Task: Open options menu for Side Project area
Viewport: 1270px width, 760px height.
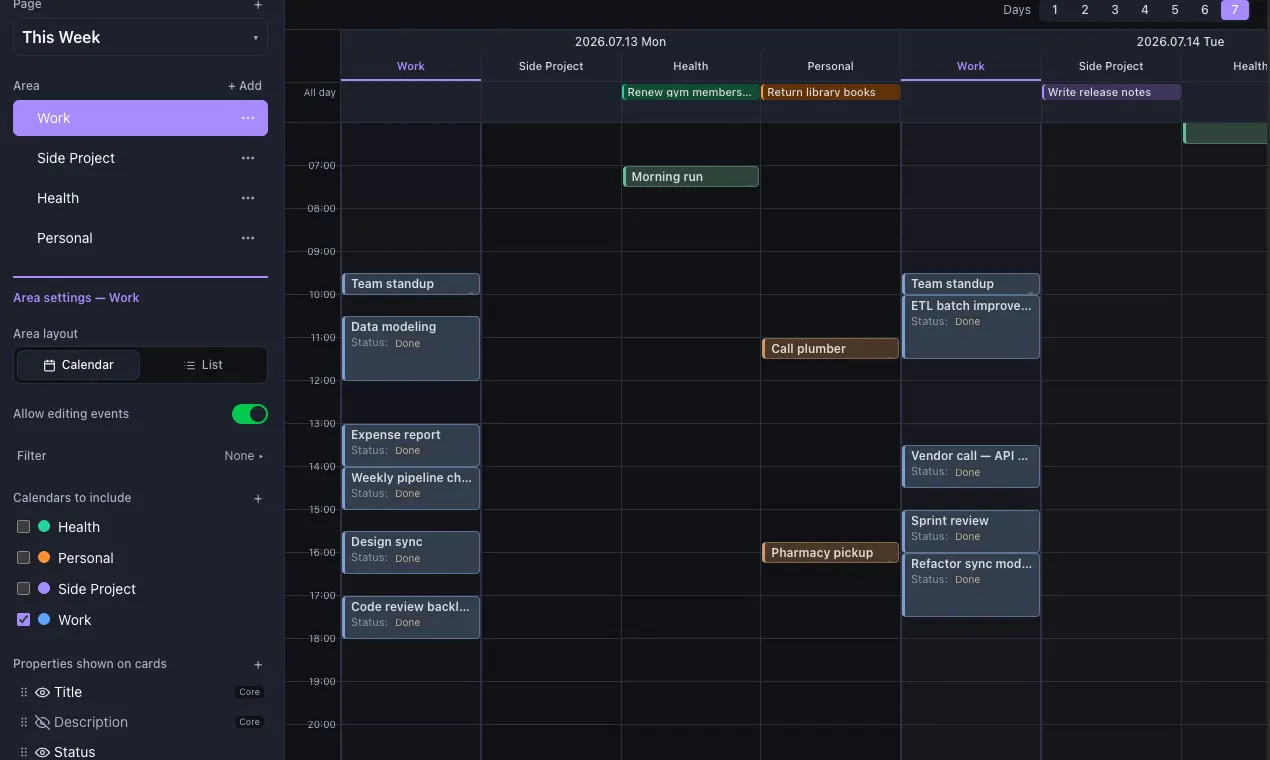Action: pos(248,158)
